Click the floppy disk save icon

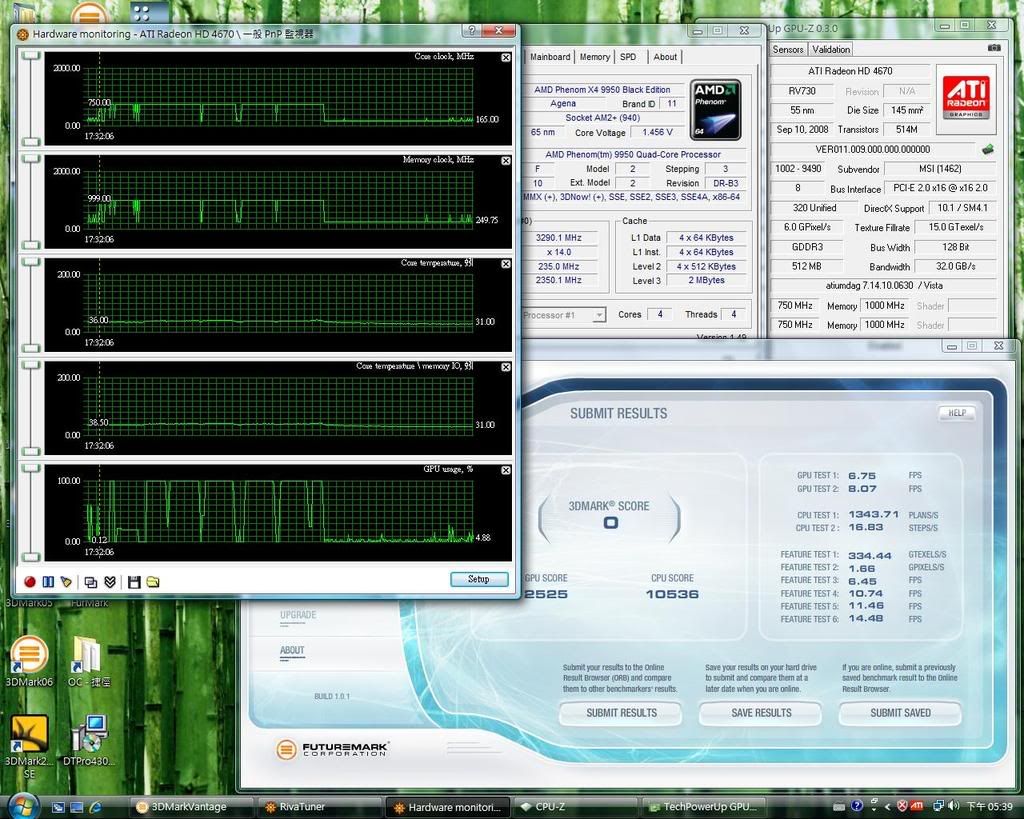pos(134,581)
